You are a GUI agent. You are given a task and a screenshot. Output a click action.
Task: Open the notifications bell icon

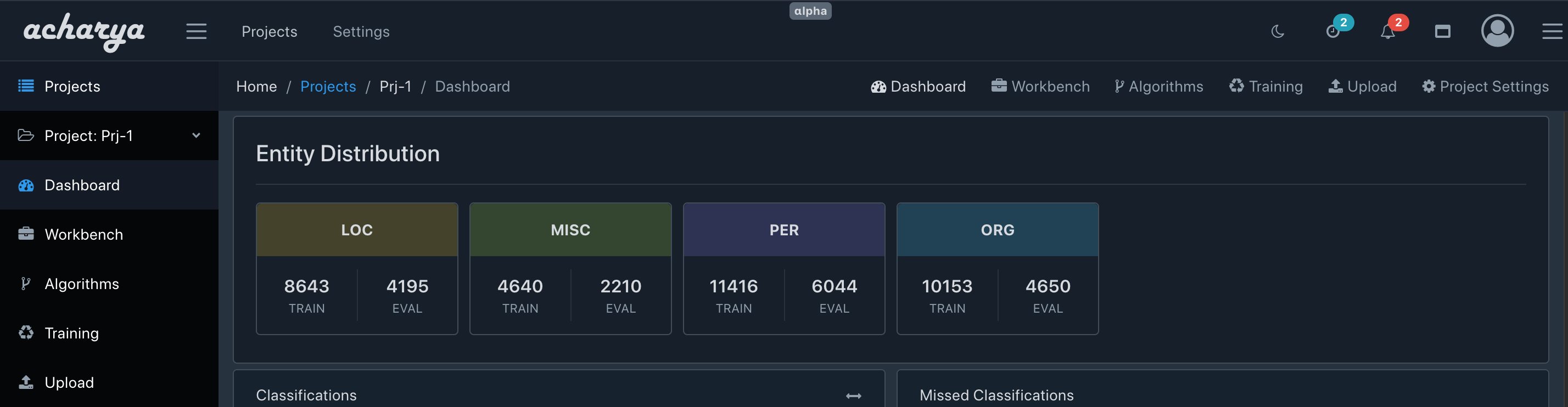coord(1387,32)
